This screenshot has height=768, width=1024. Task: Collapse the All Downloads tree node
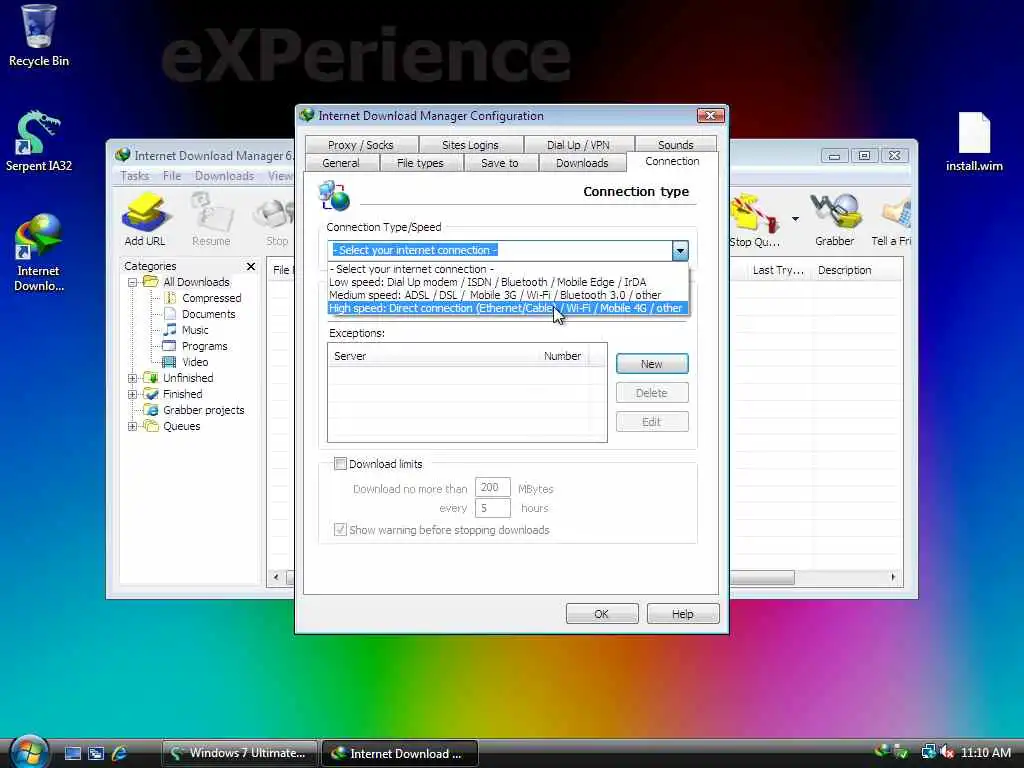[133, 282]
